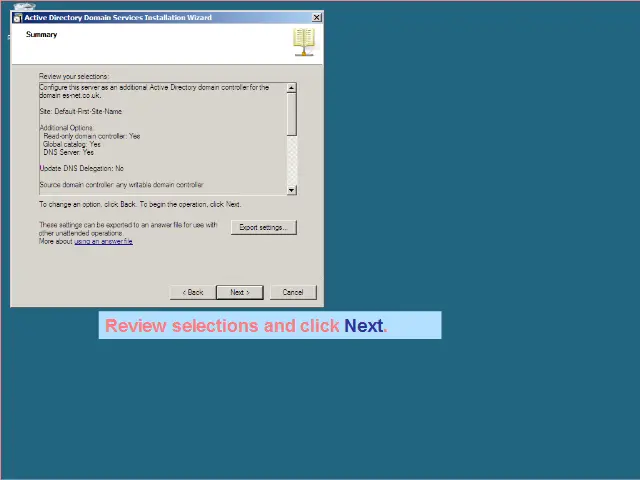Open Export settings dialog

(264, 227)
